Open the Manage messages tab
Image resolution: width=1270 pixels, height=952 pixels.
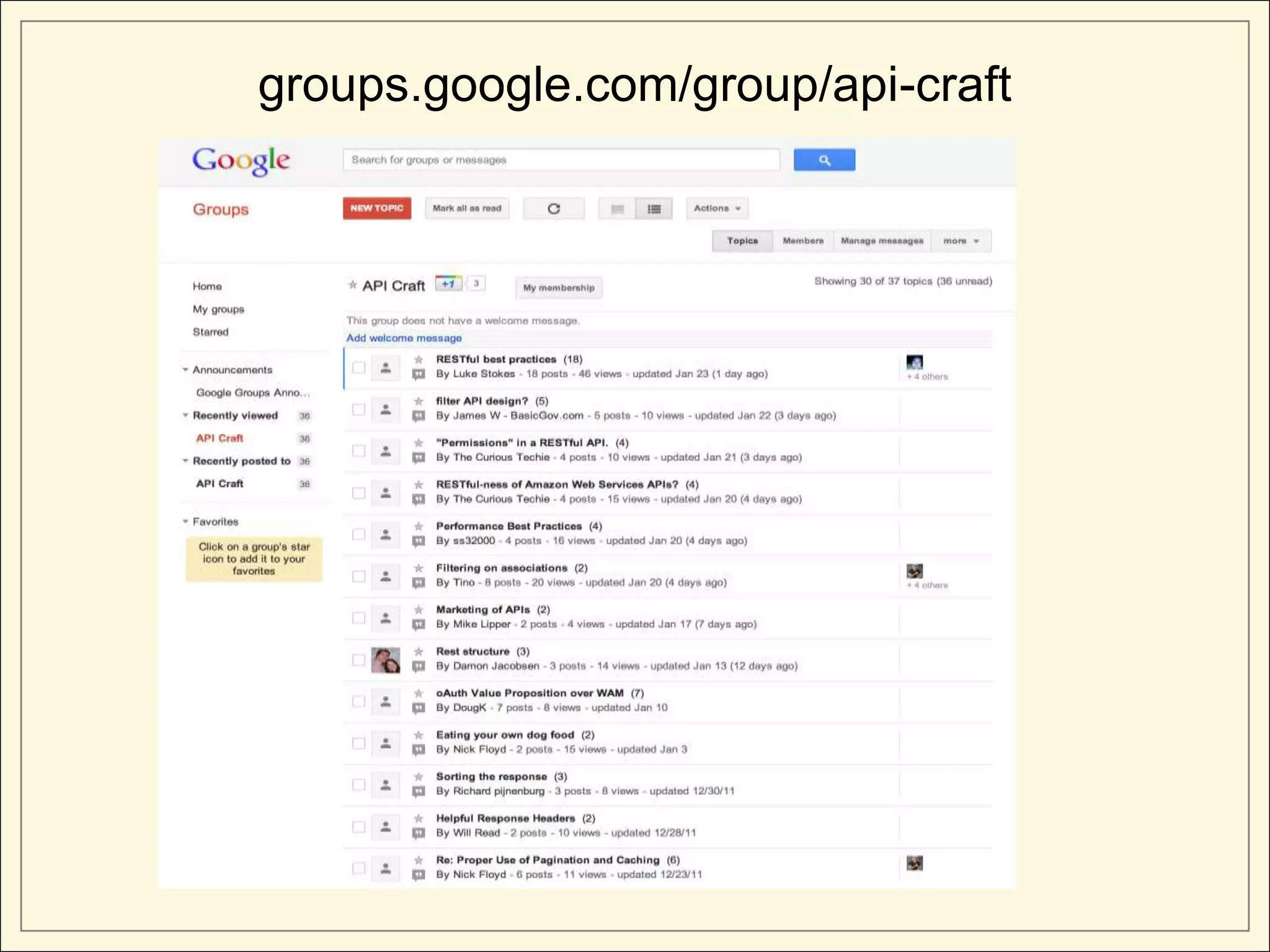(881, 241)
